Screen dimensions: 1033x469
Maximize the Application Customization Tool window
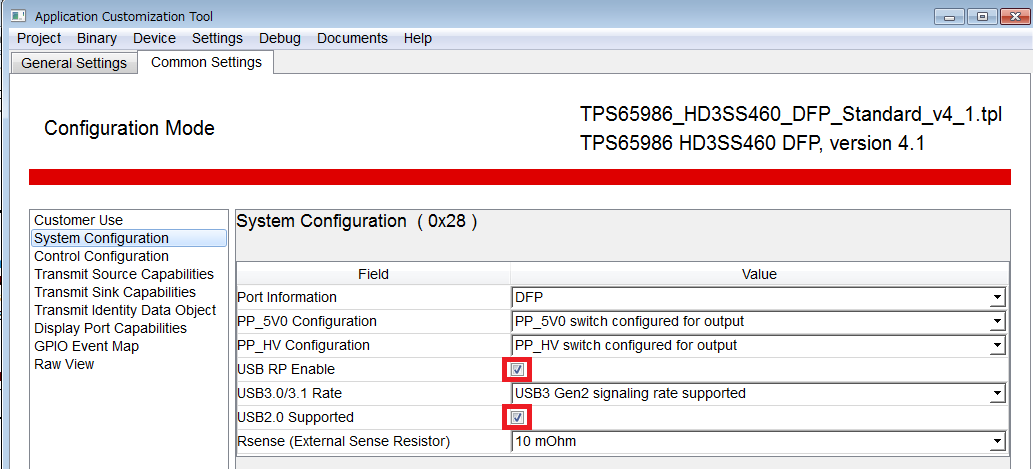982,16
